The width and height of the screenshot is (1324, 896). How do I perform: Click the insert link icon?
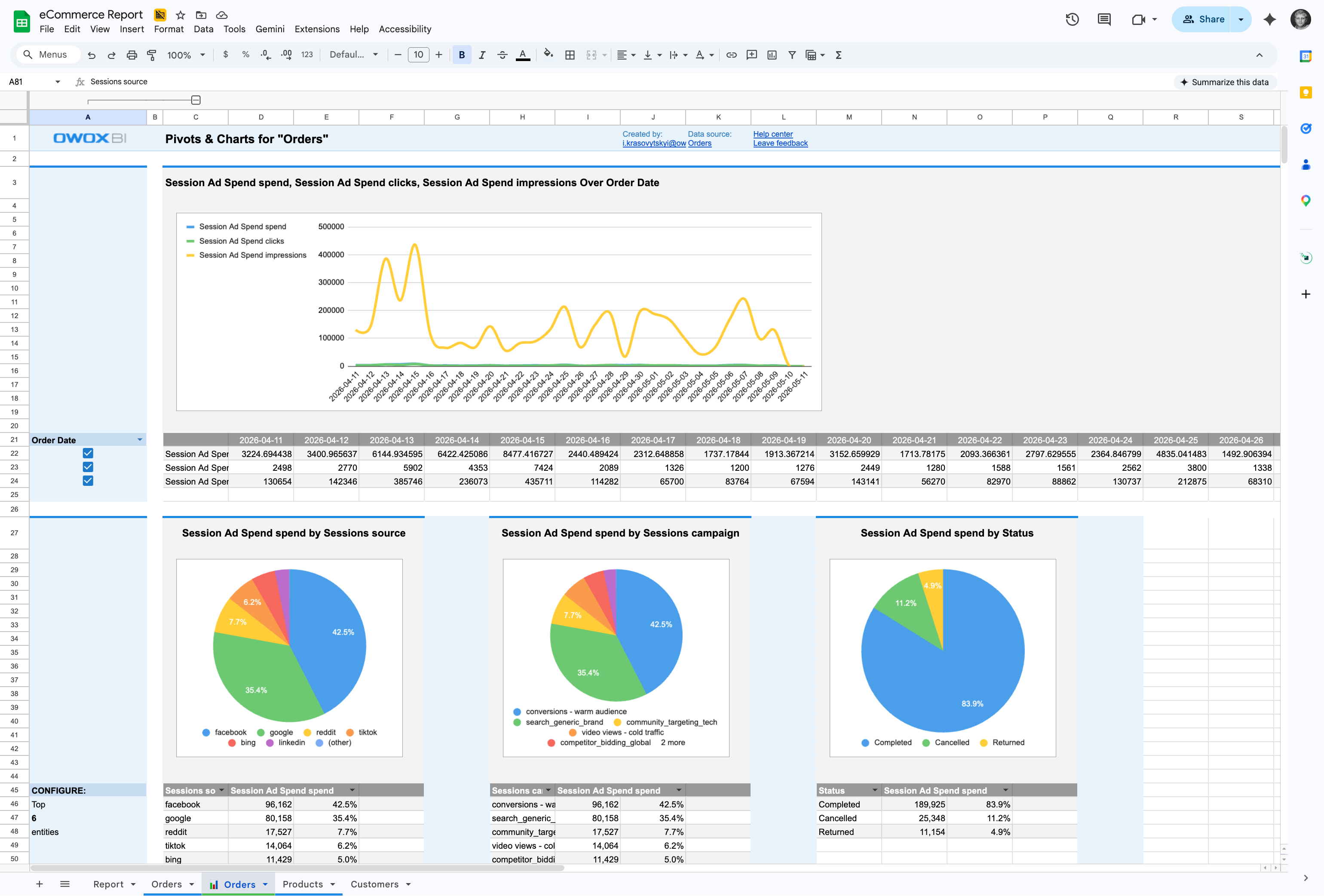(x=732, y=55)
